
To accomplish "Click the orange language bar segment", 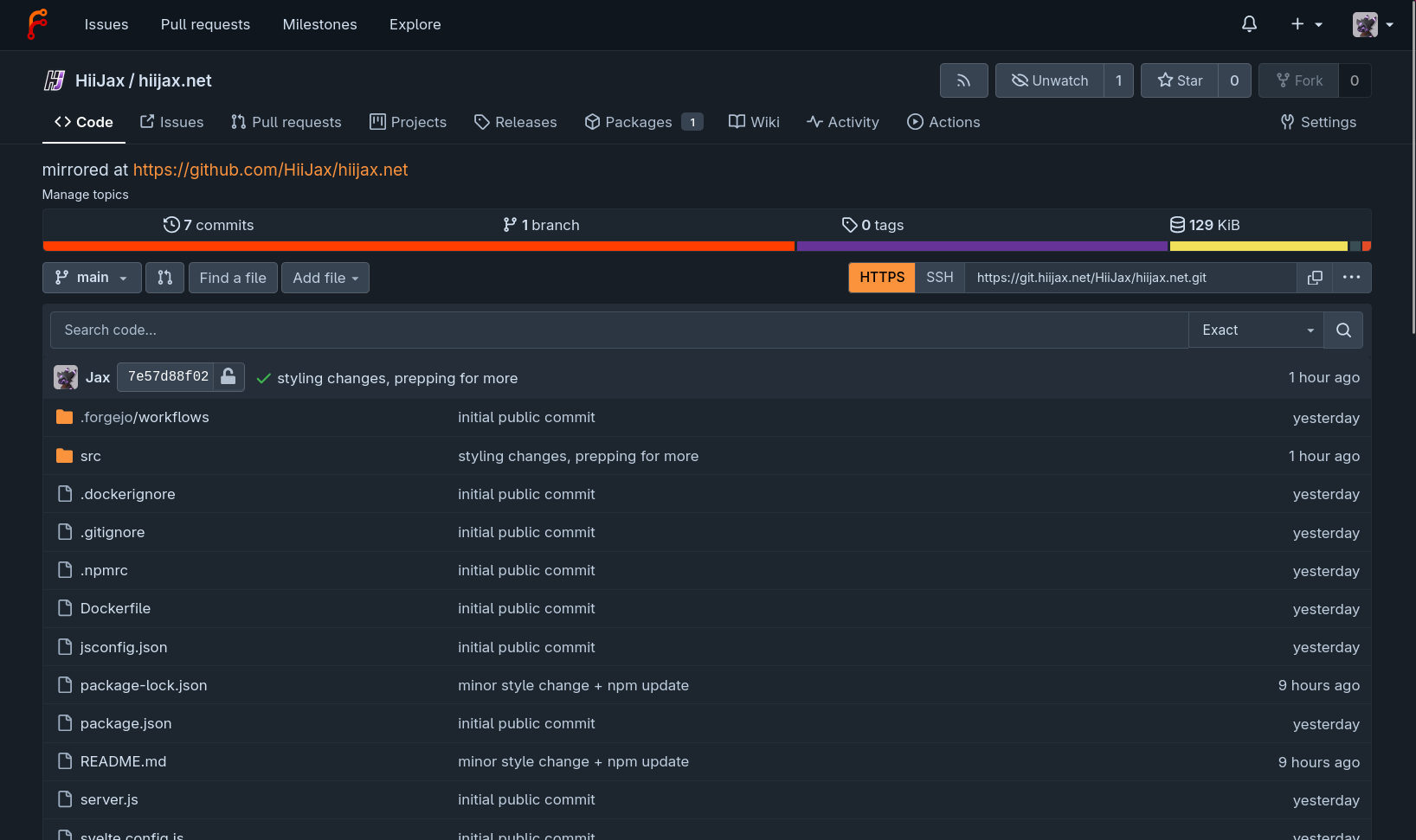I will pos(418,247).
